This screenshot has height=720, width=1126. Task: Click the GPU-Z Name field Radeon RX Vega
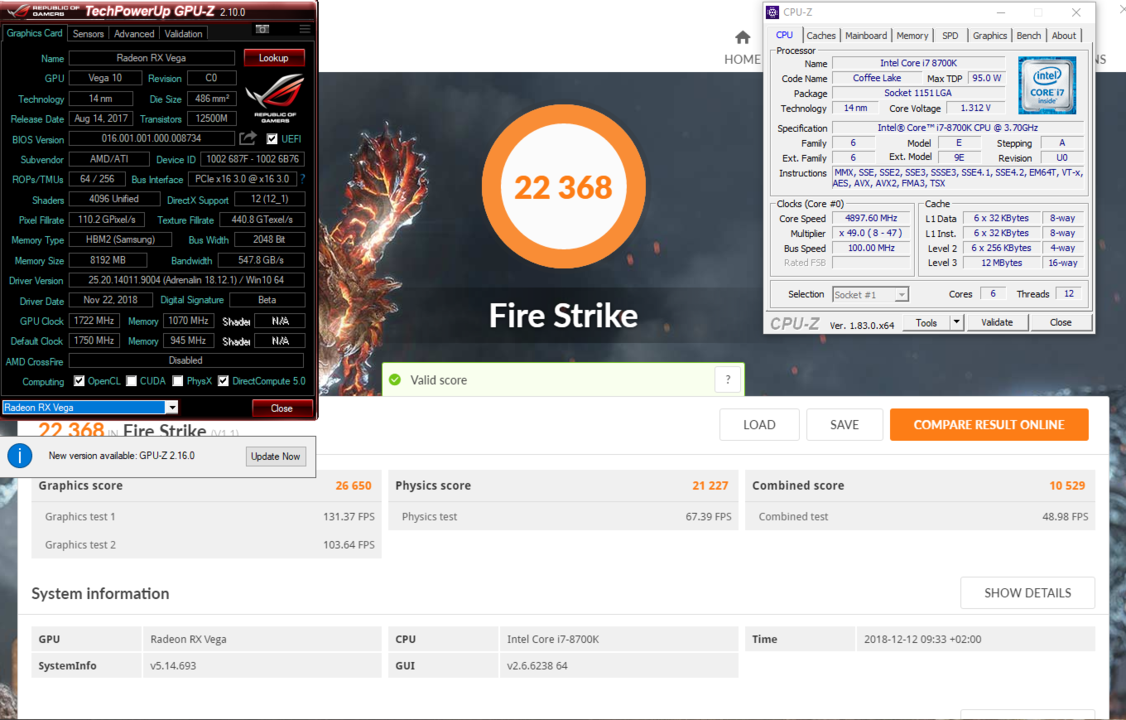152,57
